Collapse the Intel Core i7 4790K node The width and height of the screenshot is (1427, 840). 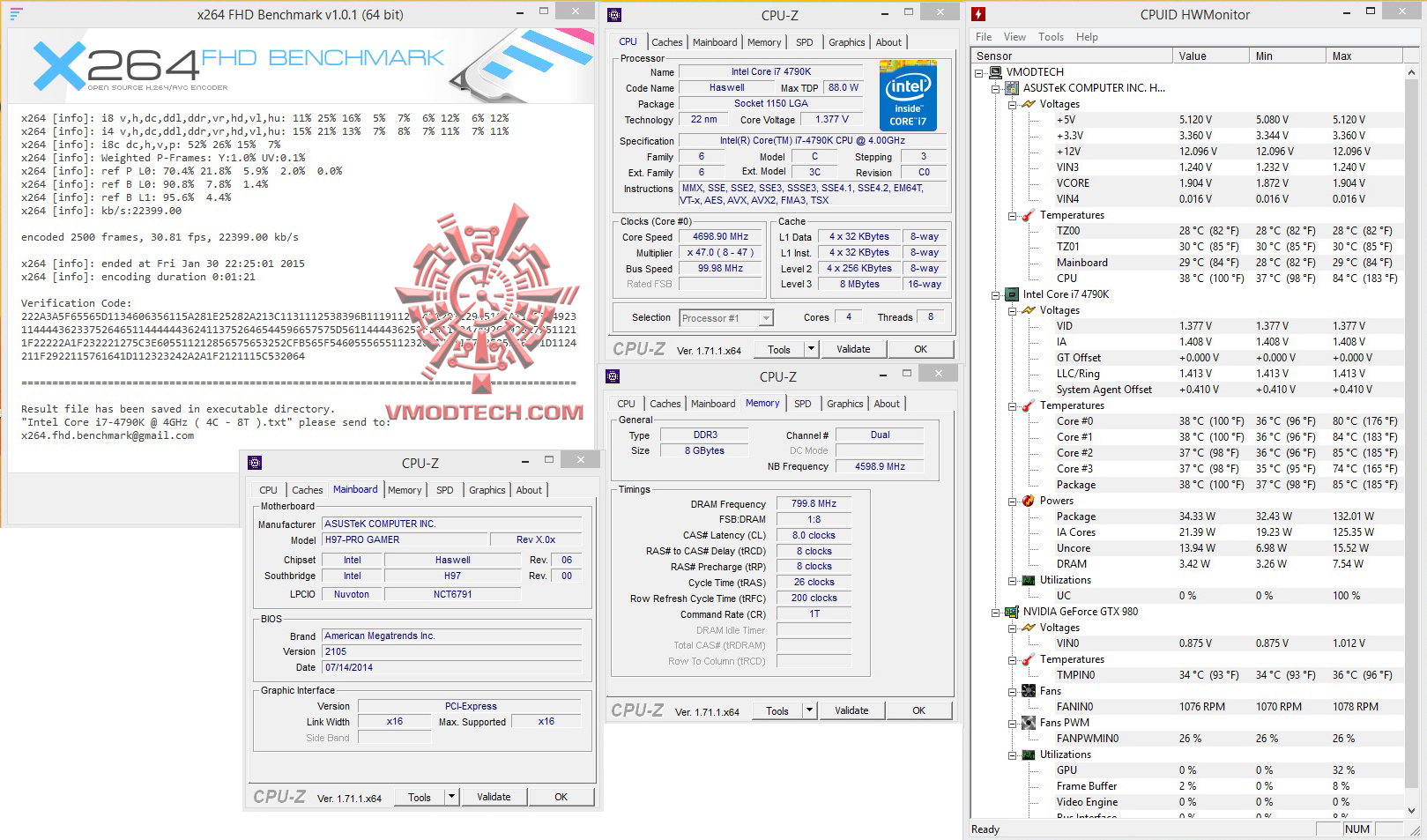point(996,294)
